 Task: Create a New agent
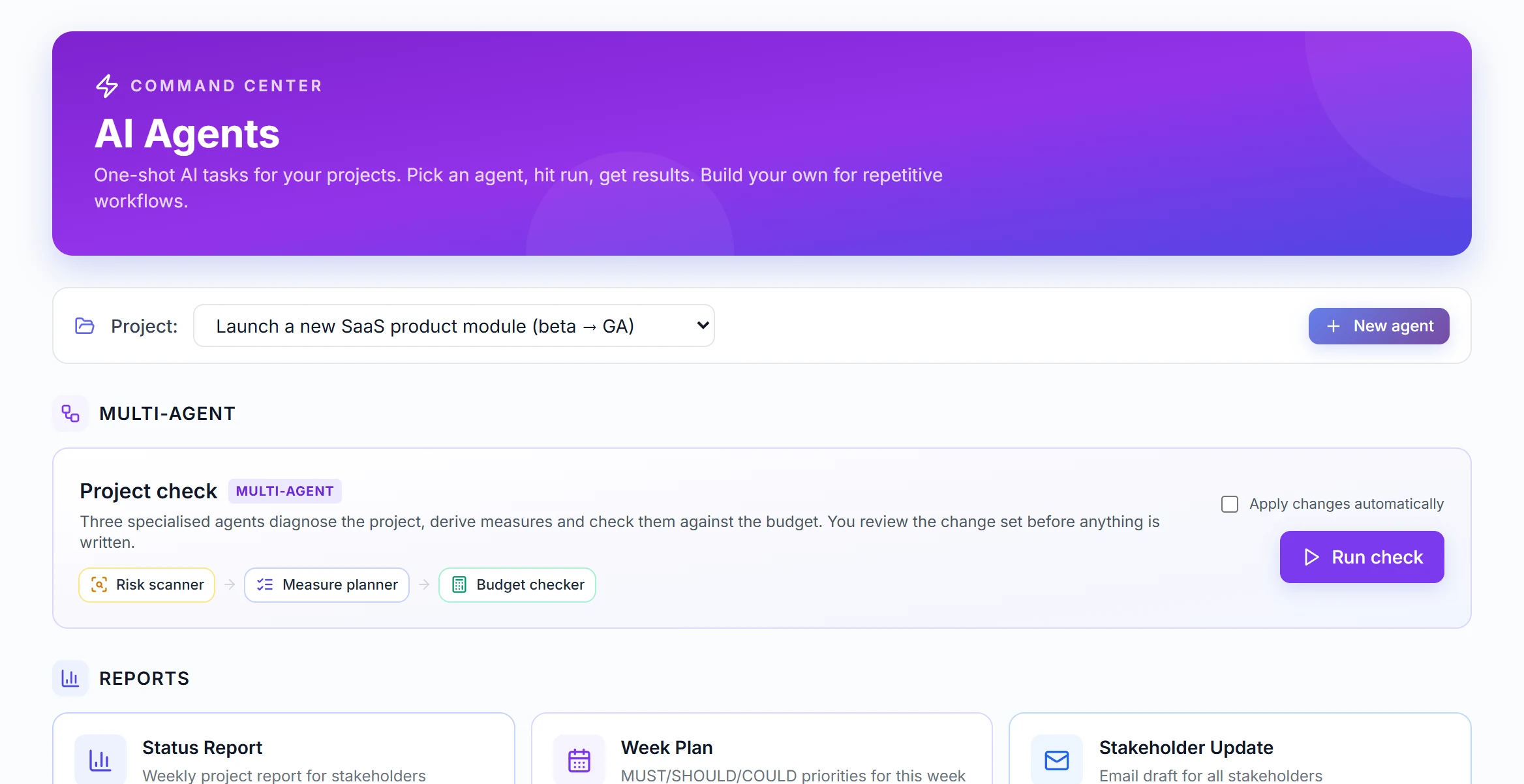(1379, 326)
